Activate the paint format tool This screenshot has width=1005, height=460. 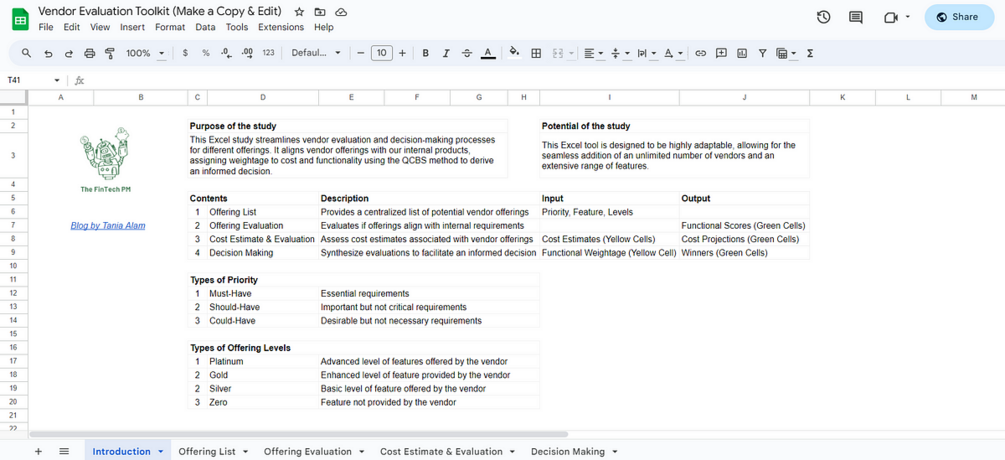coord(110,53)
